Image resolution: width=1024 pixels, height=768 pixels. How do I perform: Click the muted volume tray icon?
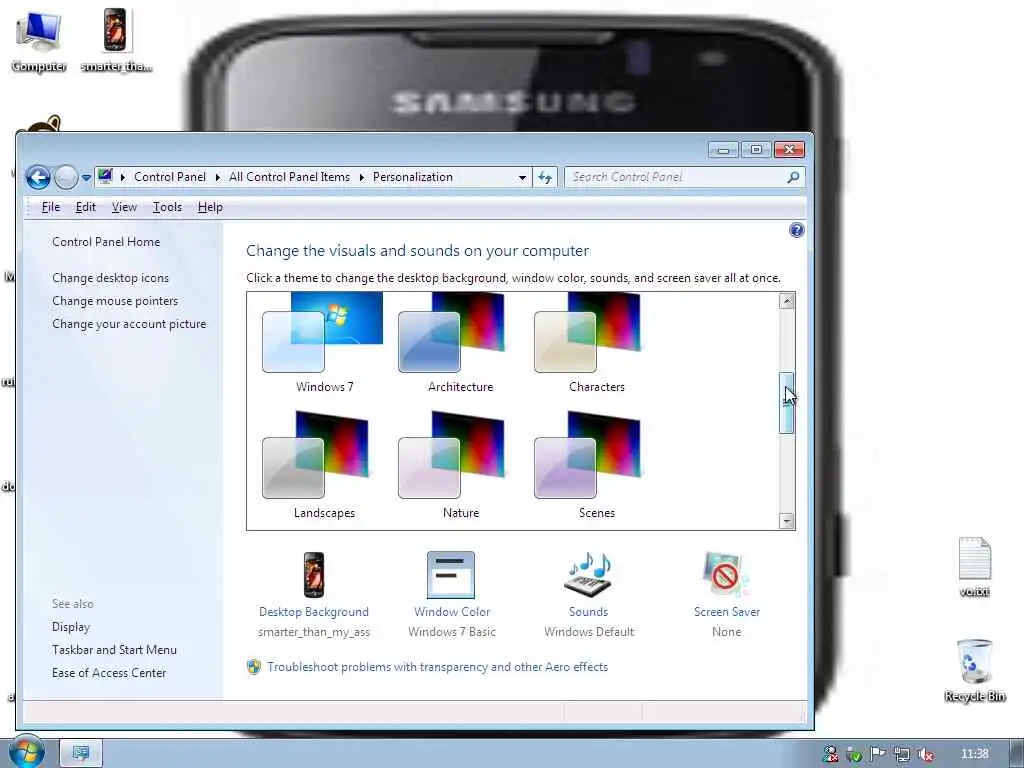point(925,754)
